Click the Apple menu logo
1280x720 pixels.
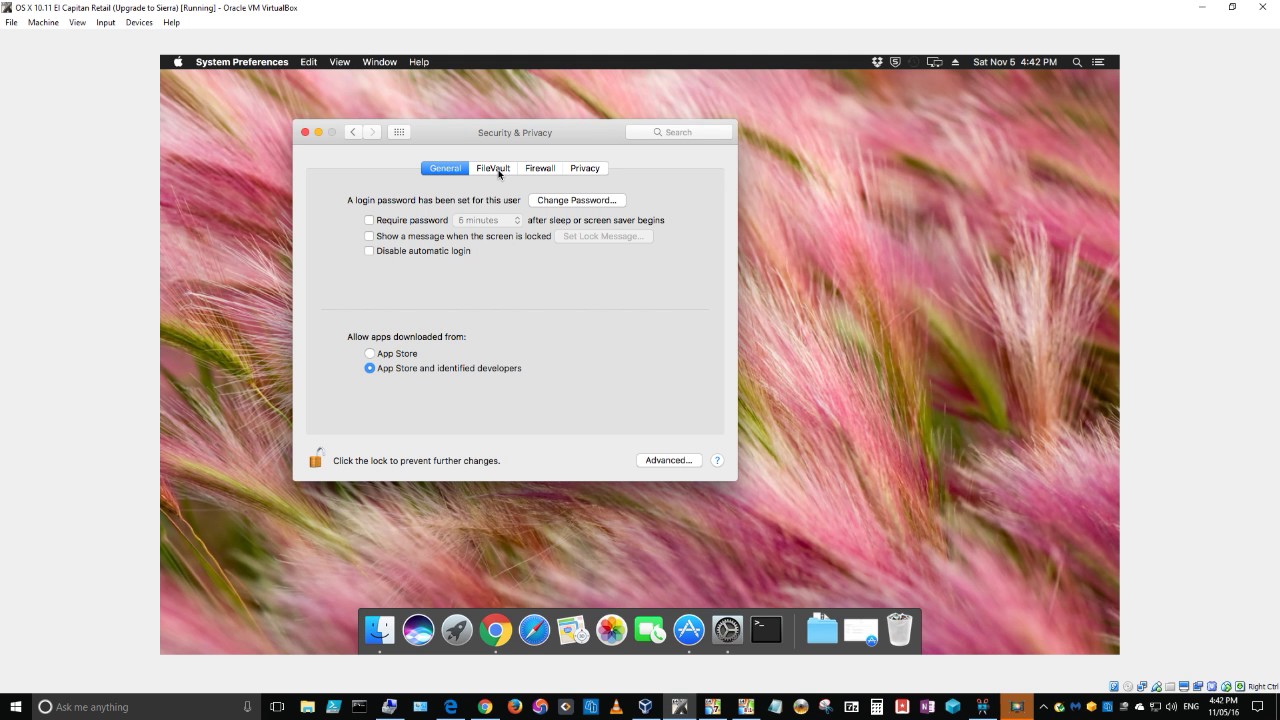178,62
